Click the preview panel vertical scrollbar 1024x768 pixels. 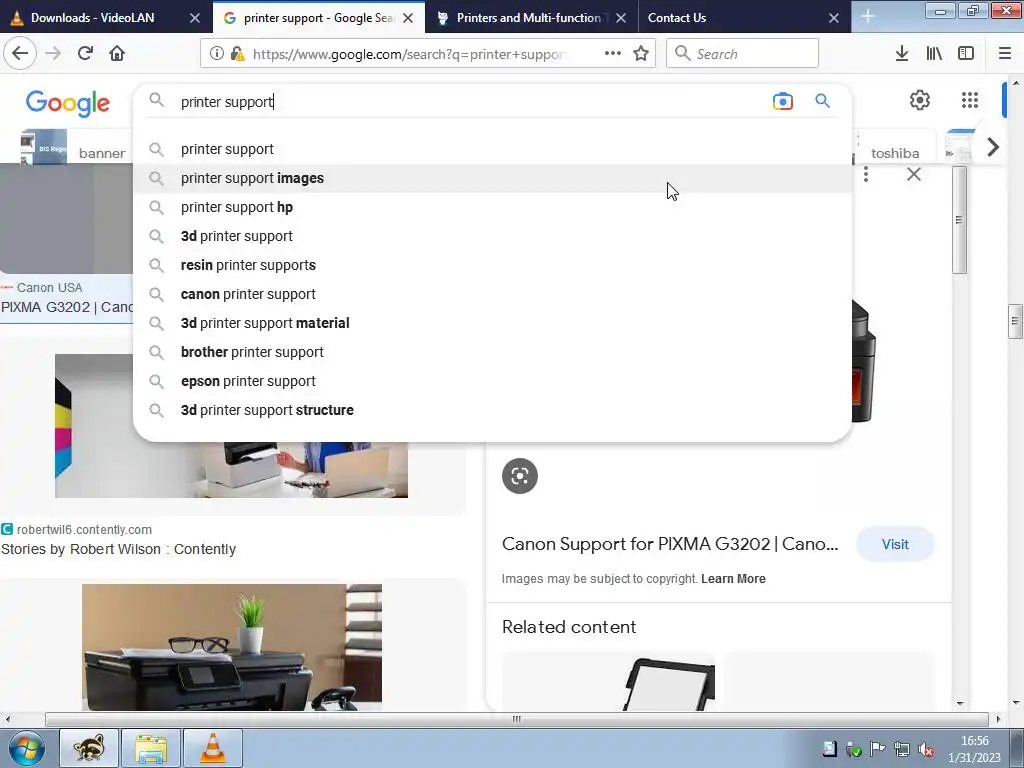pos(959,220)
